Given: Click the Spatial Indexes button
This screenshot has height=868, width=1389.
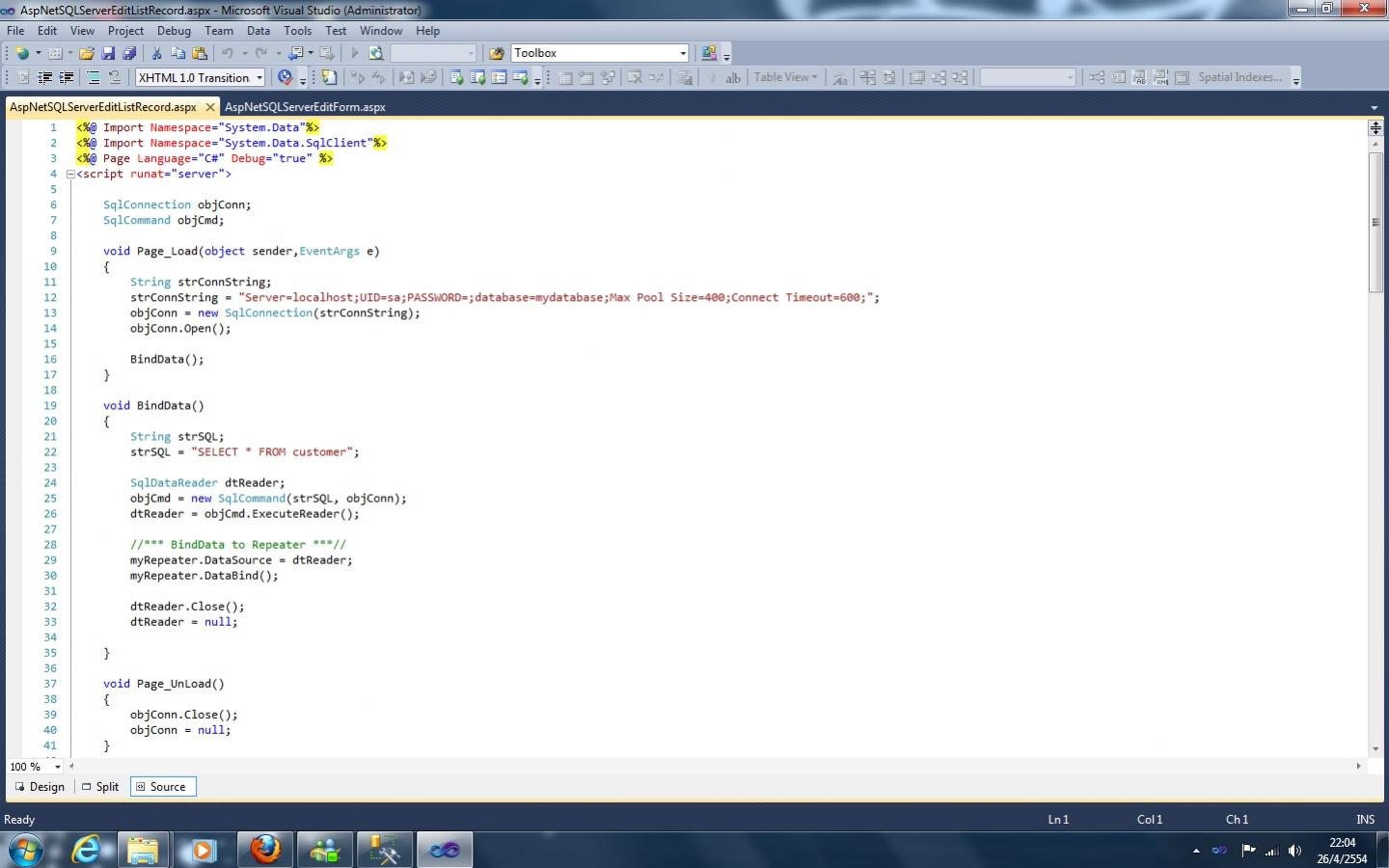Looking at the screenshot, I should pos(1239,77).
